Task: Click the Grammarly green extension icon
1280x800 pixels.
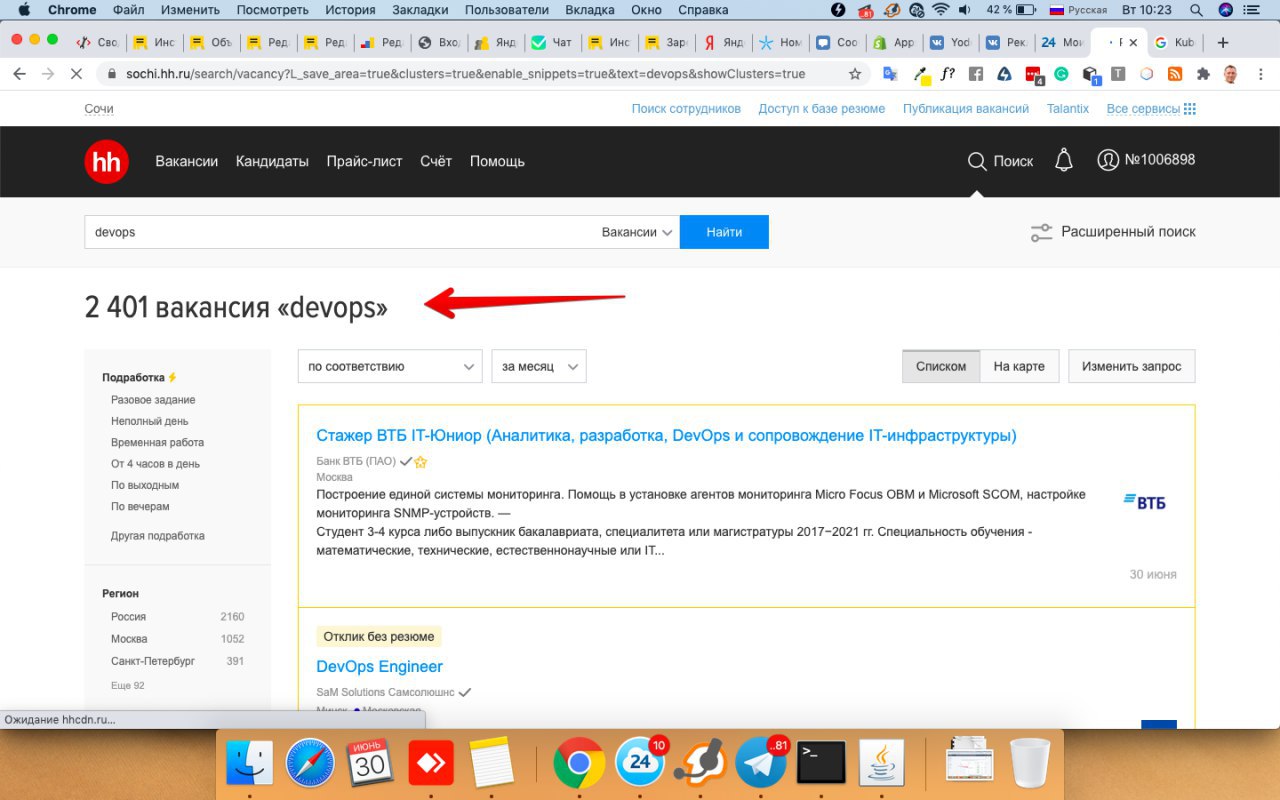Action: tap(1061, 74)
